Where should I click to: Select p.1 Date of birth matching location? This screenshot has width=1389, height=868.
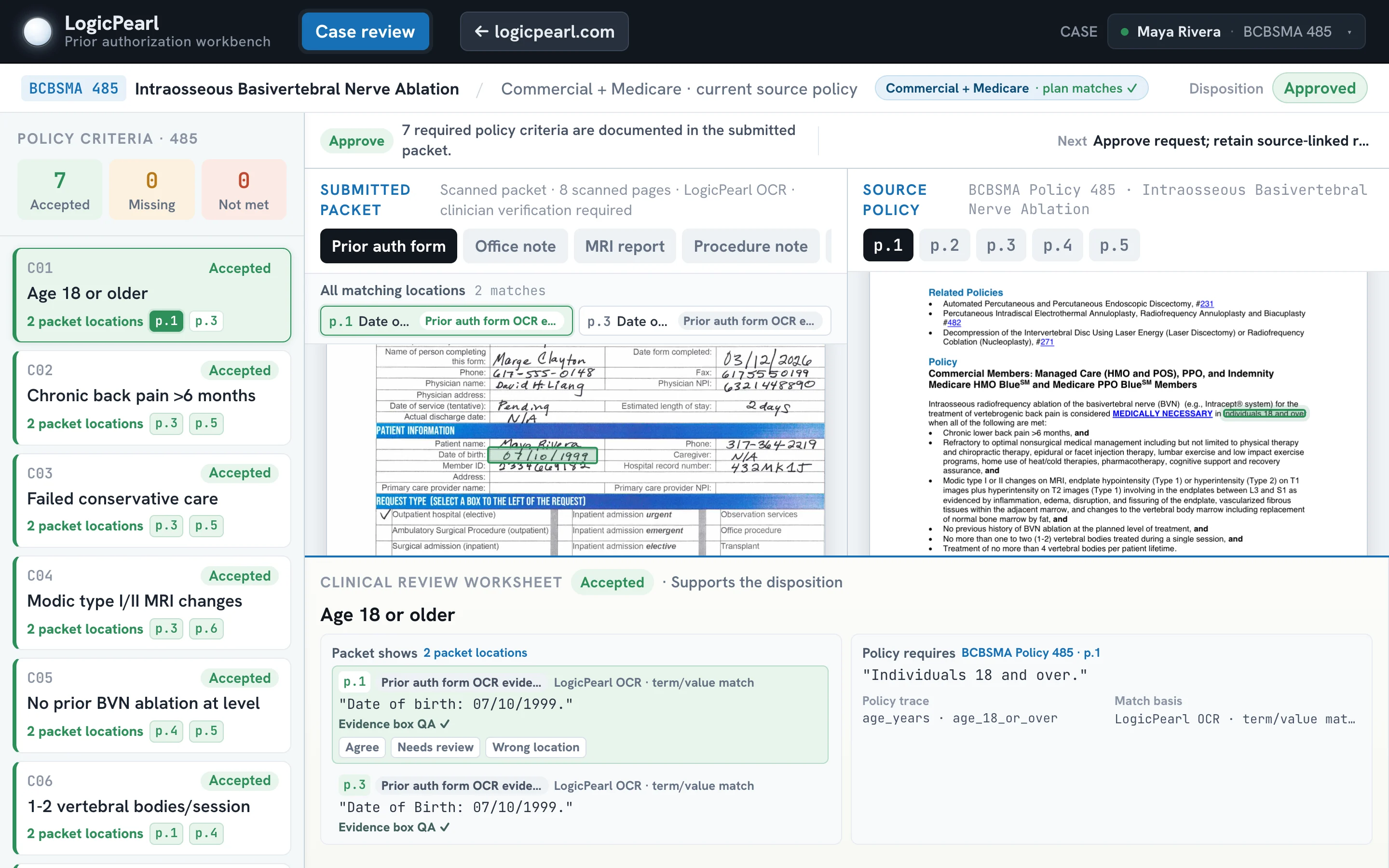(446, 321)
